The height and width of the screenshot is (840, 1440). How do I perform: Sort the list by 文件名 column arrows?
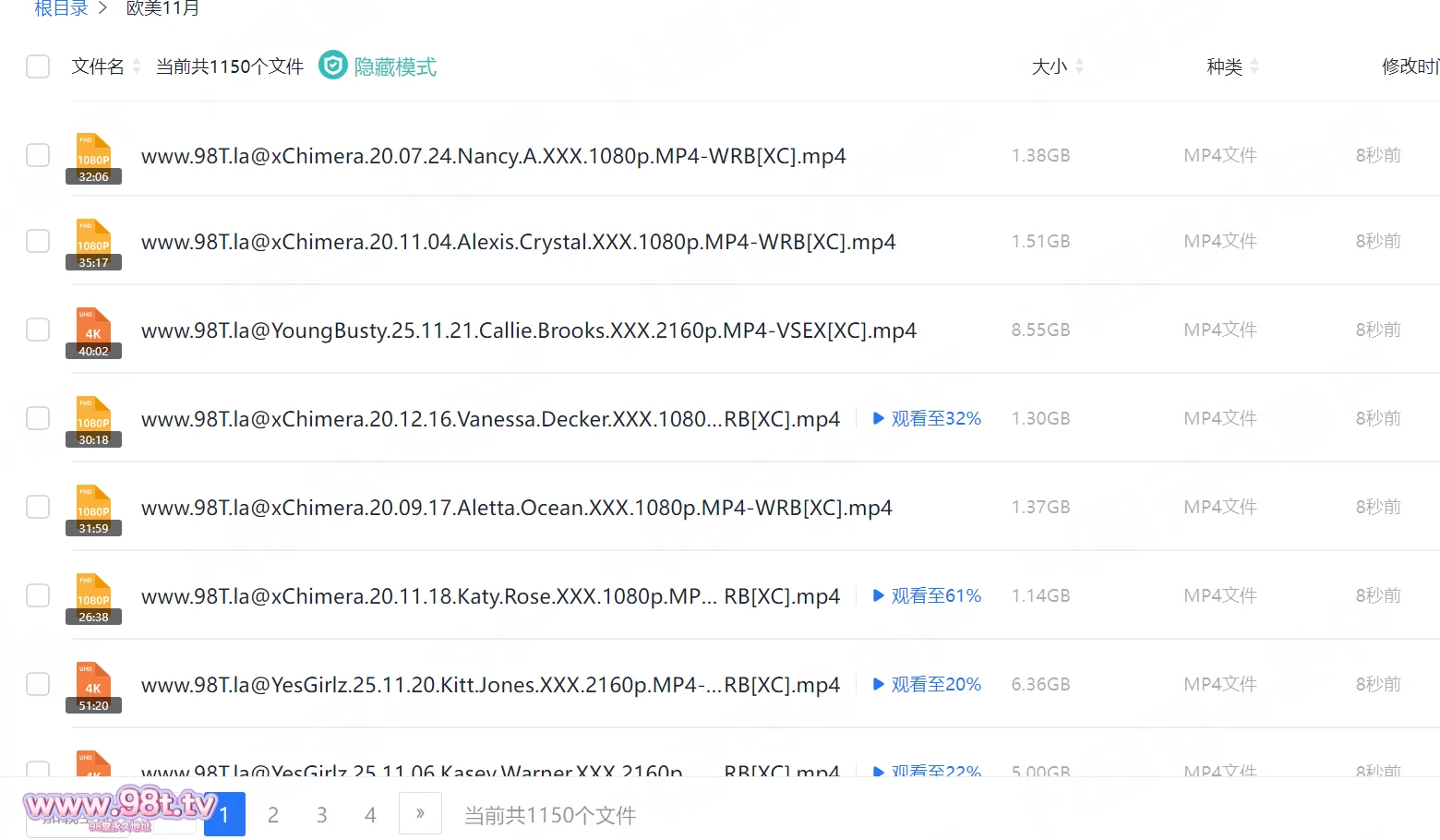pyautogui.click(x=137, y=66)
